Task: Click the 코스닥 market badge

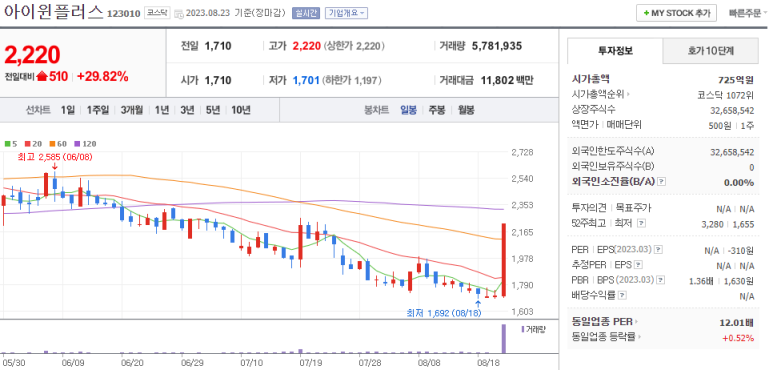Action: (x=157, y=13)
